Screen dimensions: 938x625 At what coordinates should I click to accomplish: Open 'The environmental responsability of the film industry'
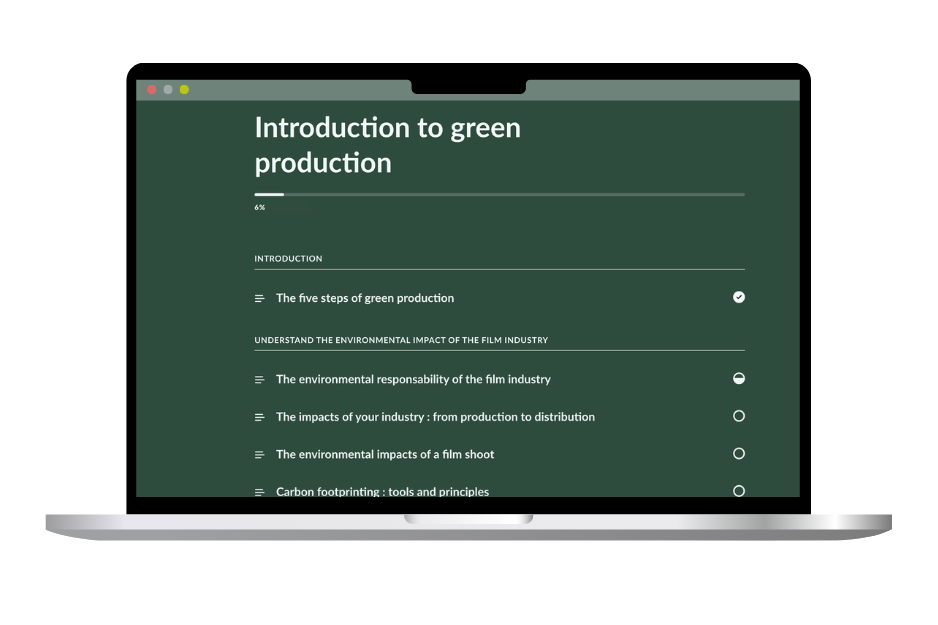coord(413,380)
